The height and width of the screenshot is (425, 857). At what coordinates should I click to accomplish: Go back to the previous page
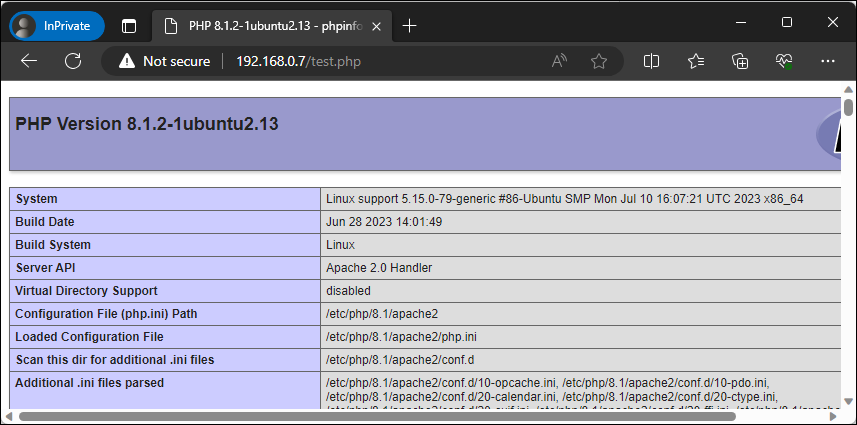29,61
